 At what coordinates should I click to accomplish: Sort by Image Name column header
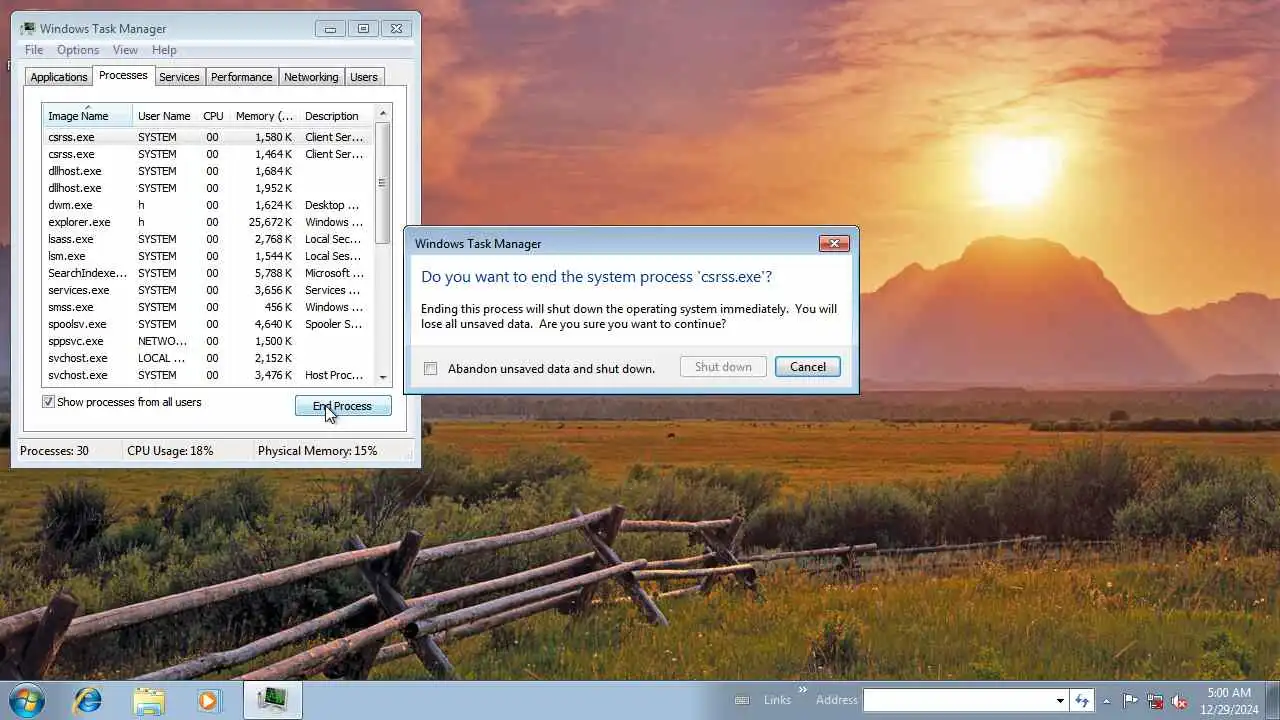[x=87, y=116]
